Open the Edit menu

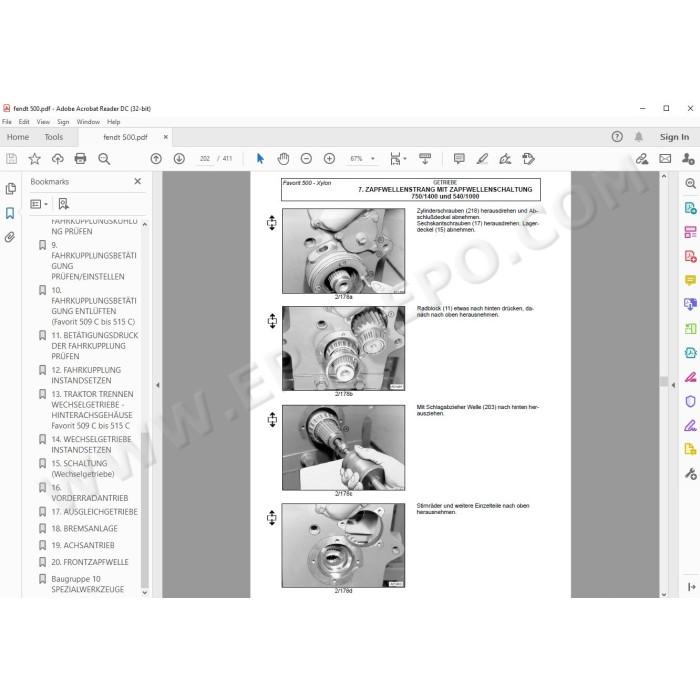(x=24, y=121)
